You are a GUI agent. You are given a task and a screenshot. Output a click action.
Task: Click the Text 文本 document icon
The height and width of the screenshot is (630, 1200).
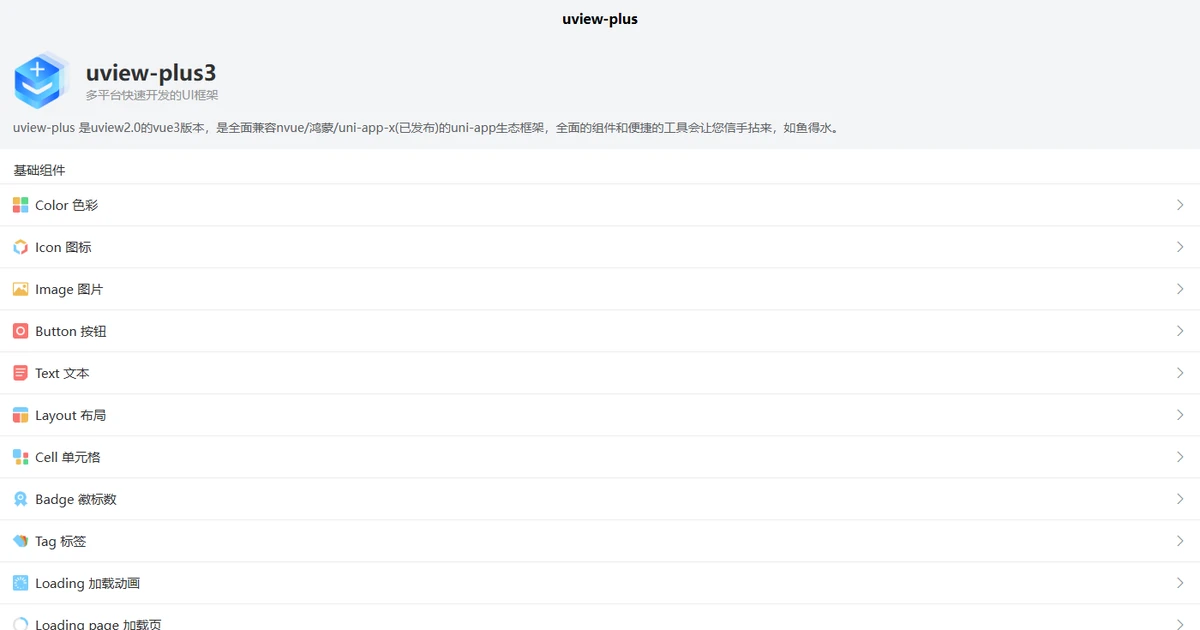(x=20, y=373)
